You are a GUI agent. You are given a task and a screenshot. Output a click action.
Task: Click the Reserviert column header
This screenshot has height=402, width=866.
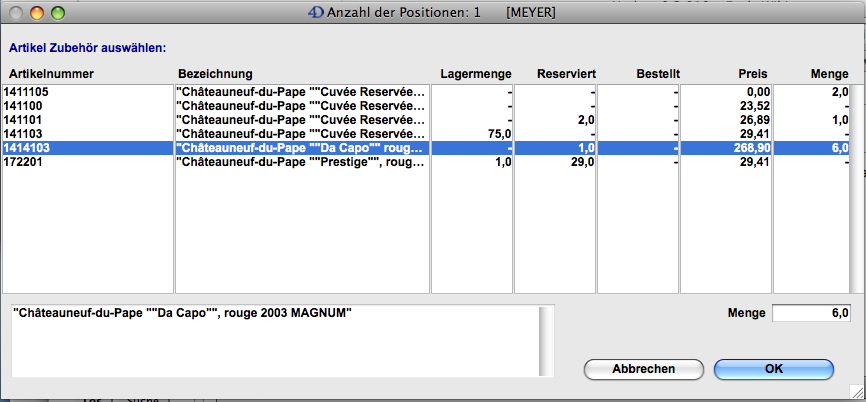pyautogui.click(x=566, y=73)
